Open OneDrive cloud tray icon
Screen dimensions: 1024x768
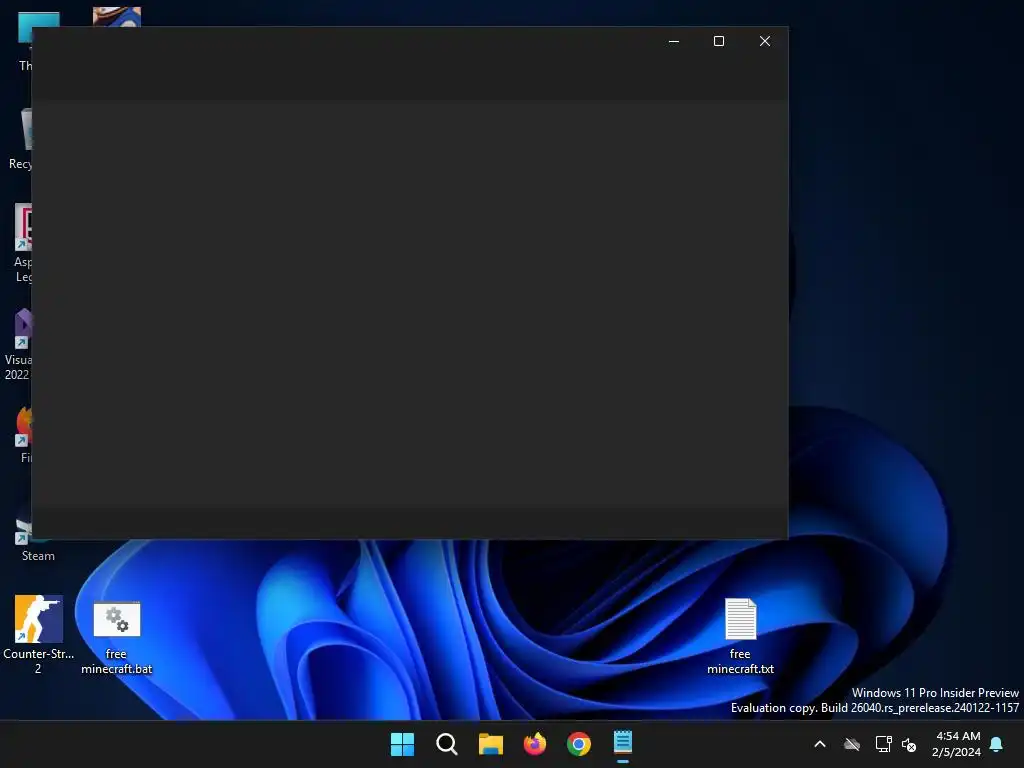coord(852,744)
